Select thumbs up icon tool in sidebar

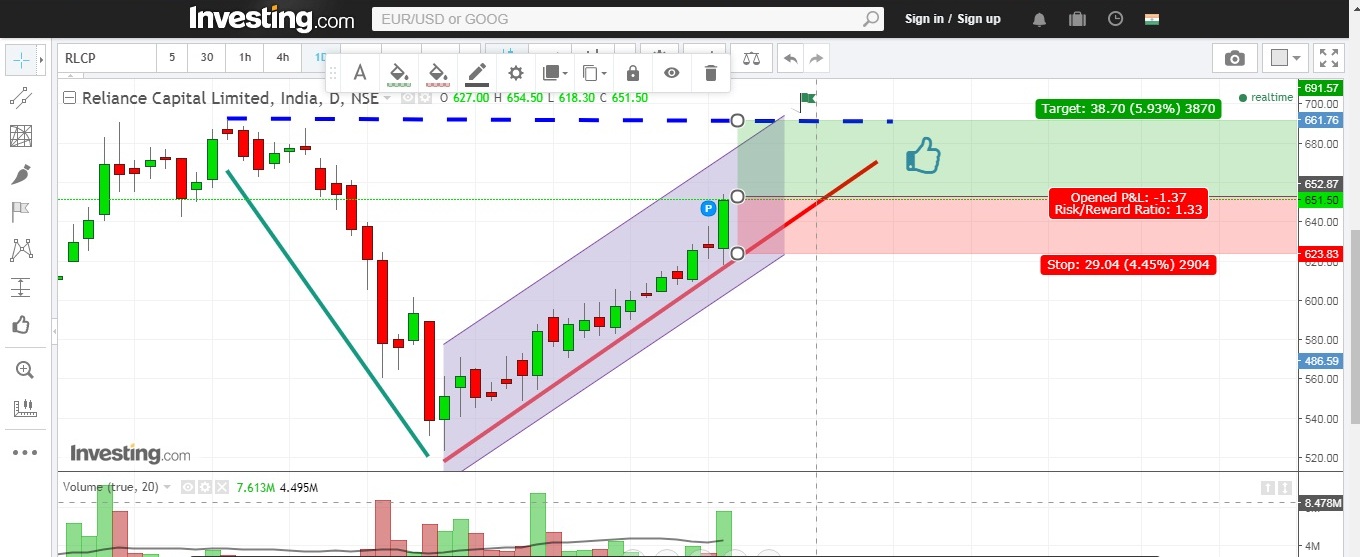[x=20, y=325]
